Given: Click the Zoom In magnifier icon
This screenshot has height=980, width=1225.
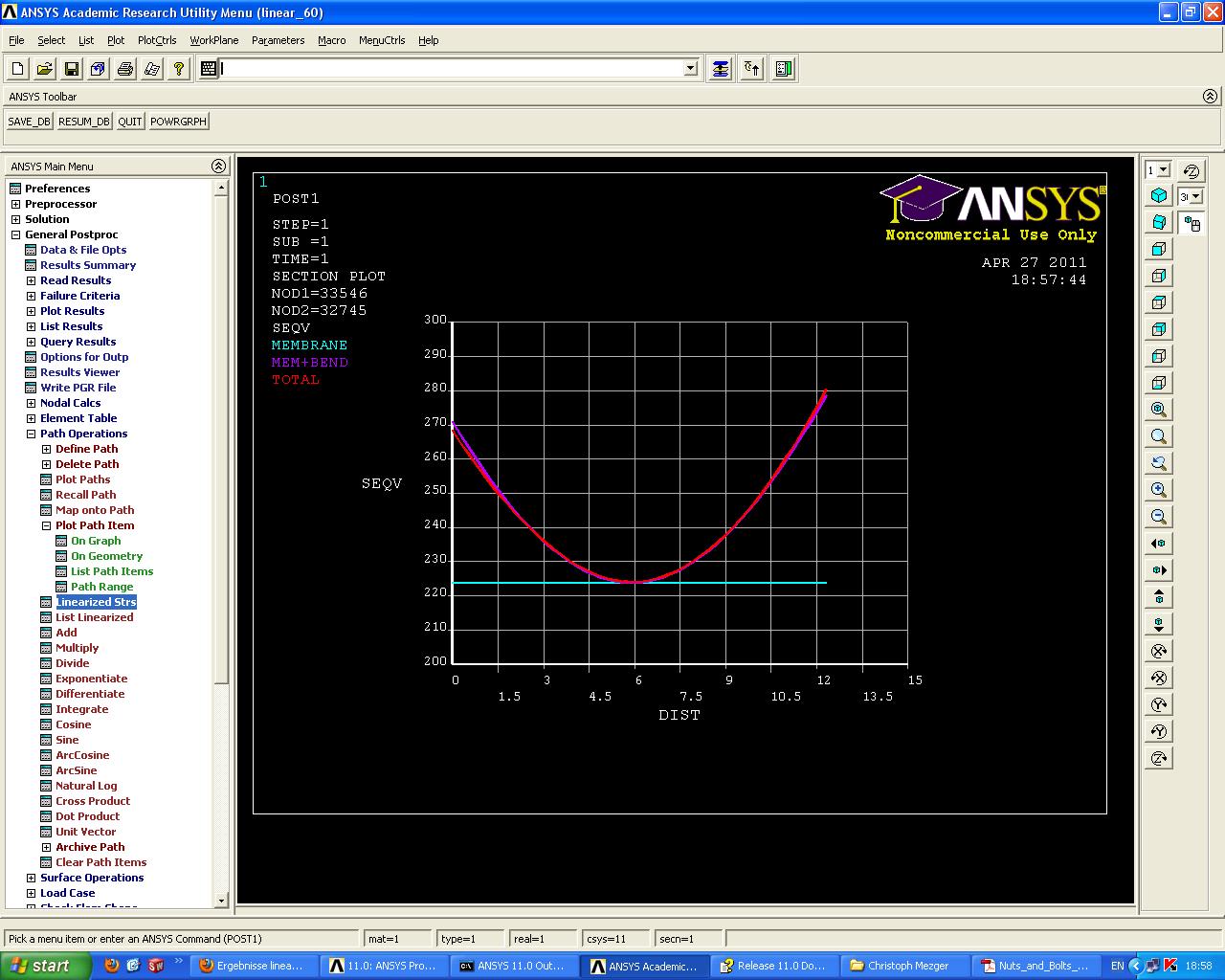Looking at the screenshot, I should [1159, 490].
